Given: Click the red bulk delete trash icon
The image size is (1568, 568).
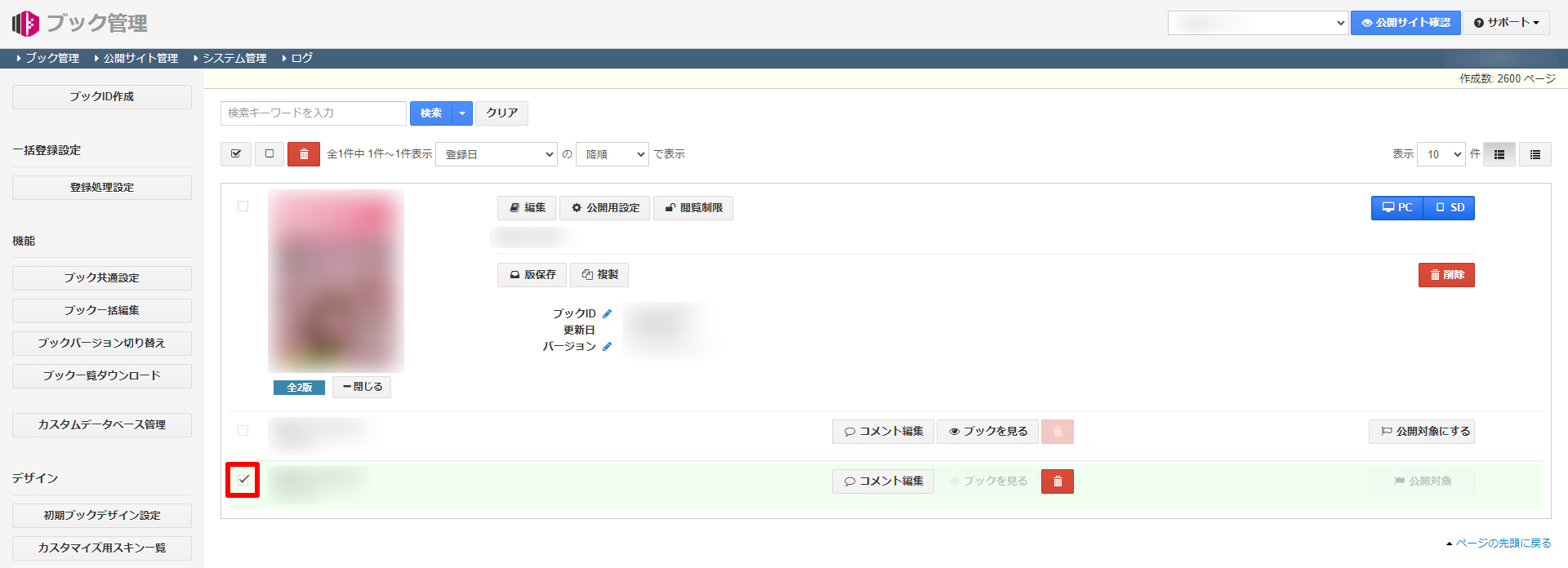Looking at the screenshot, I should click(x=303, y=154).
